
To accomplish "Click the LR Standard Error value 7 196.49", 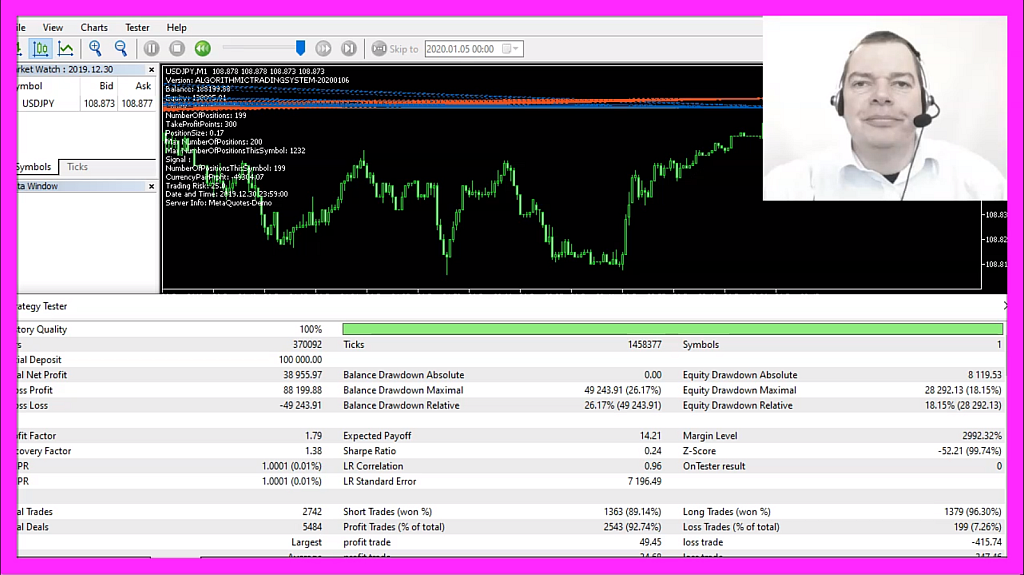I will point(645,482).
